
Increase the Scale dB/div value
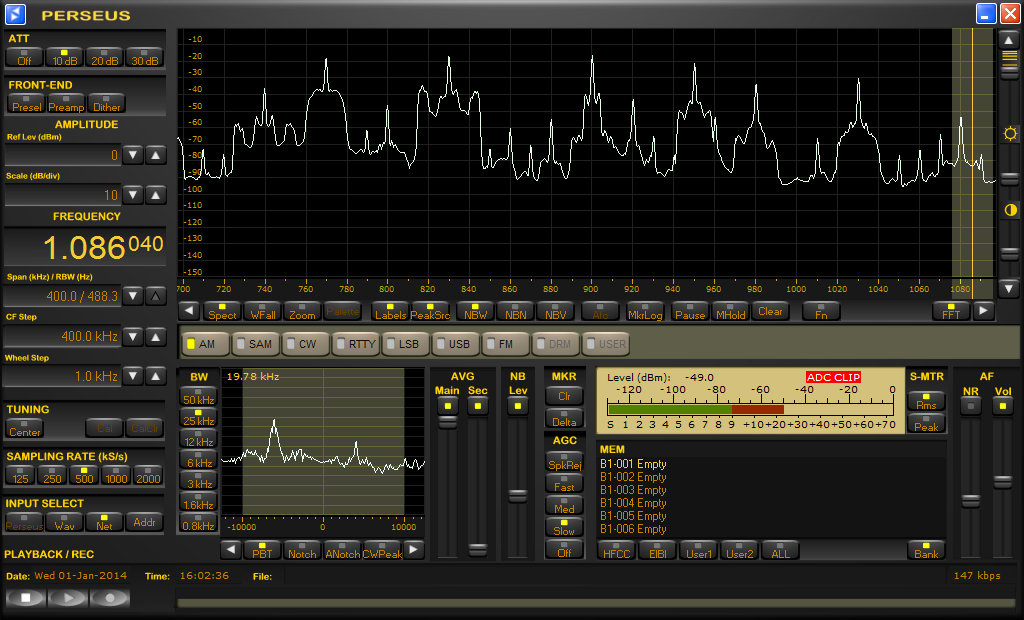[x=155, y=195]
